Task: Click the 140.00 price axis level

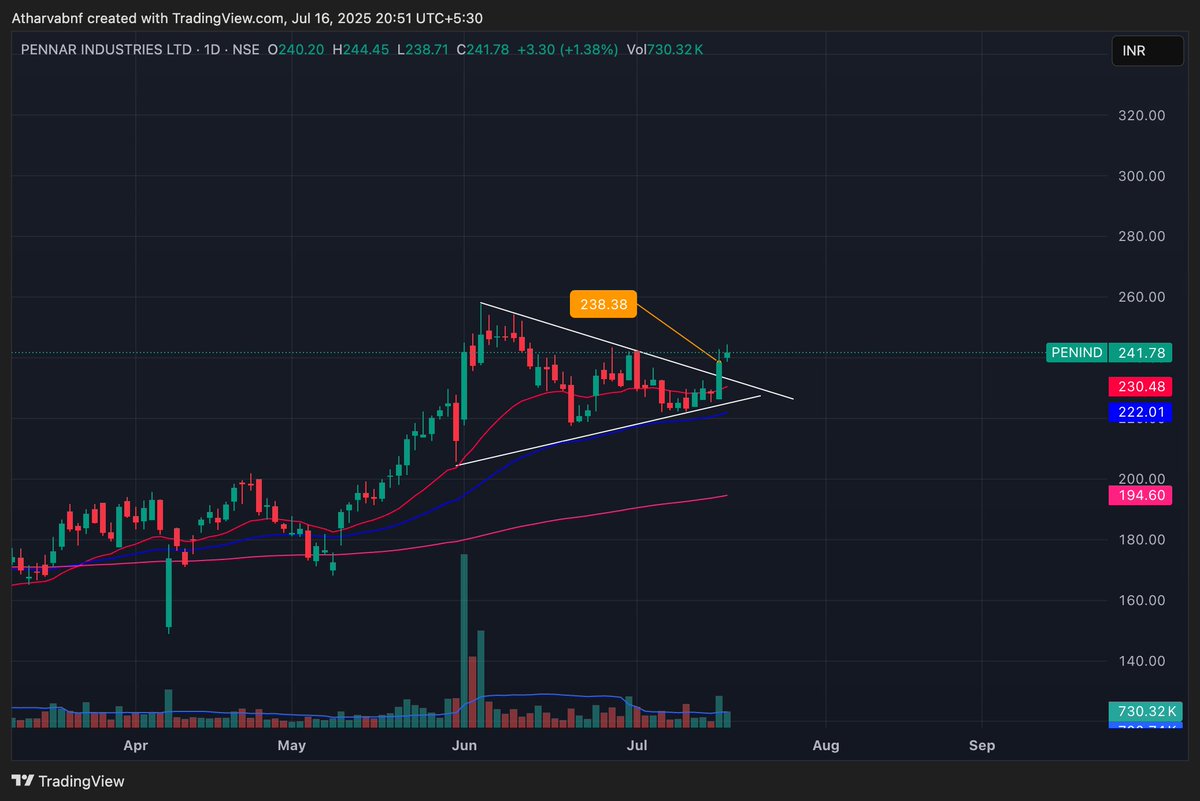Action: [x=1141, y=661]
